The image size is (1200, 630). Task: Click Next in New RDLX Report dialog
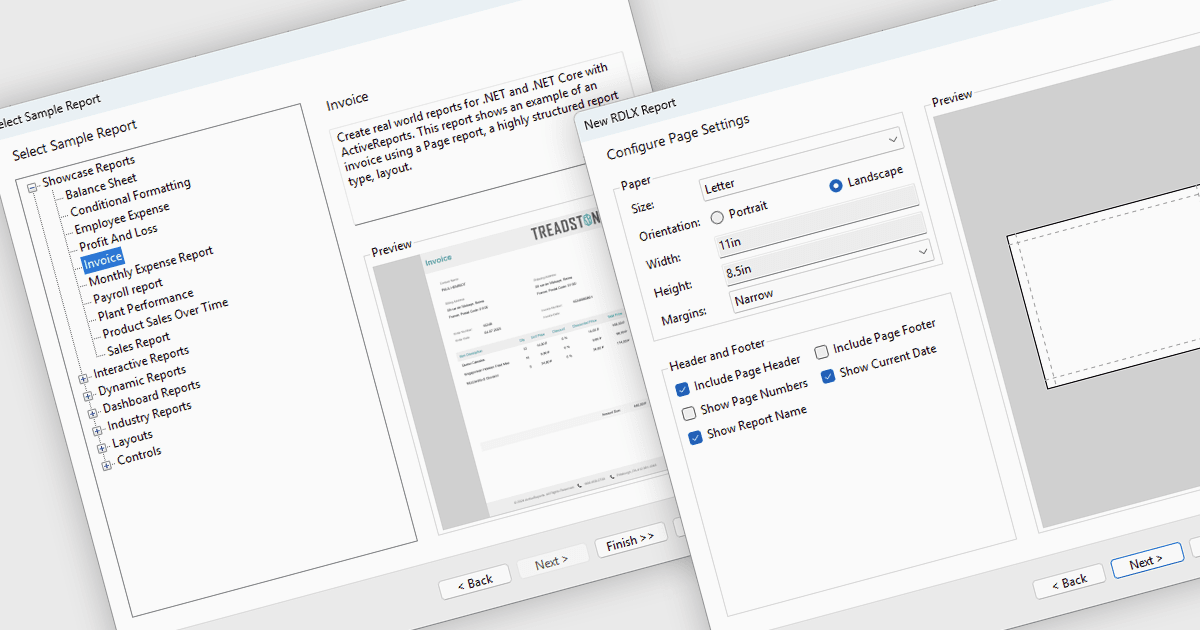click(x=1147, y=563)
